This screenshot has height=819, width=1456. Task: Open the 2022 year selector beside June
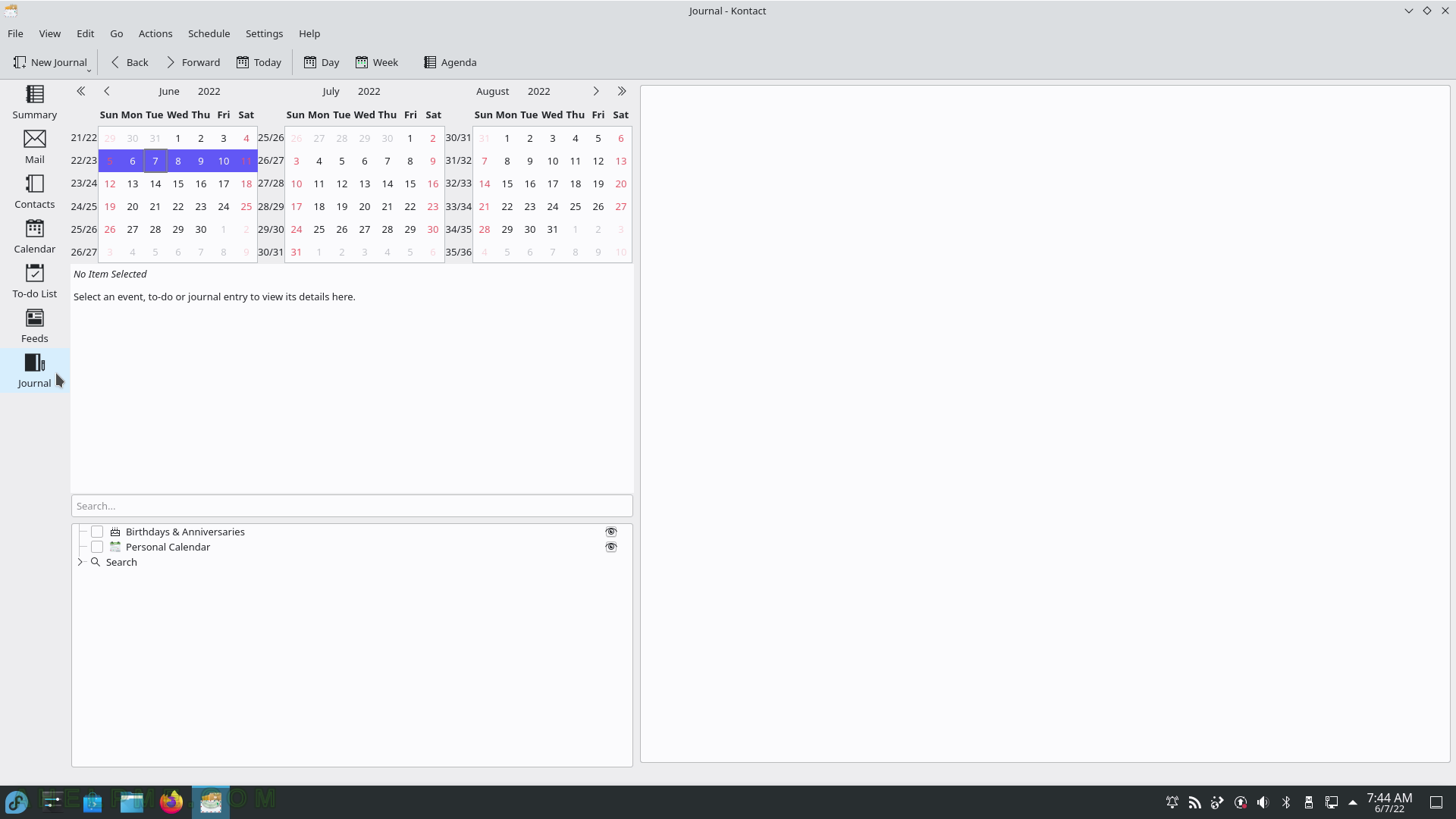(209, 91)
